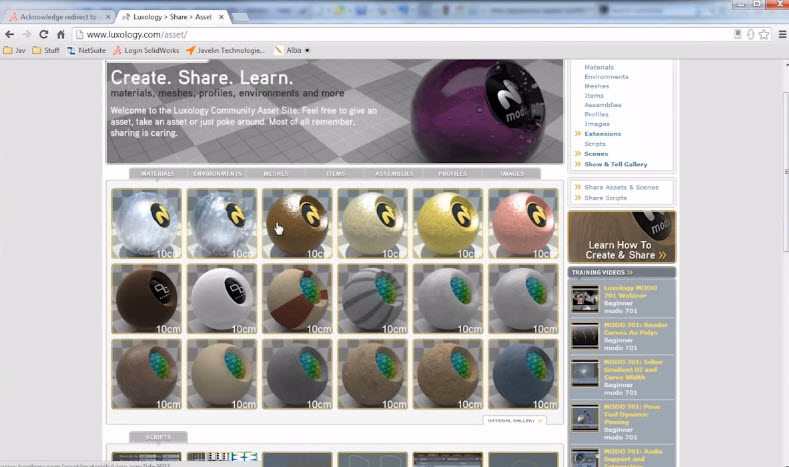Open the Login SolidWorks bookmark
789x467 pixels.
pyautogui.click(x=146, y=50)
